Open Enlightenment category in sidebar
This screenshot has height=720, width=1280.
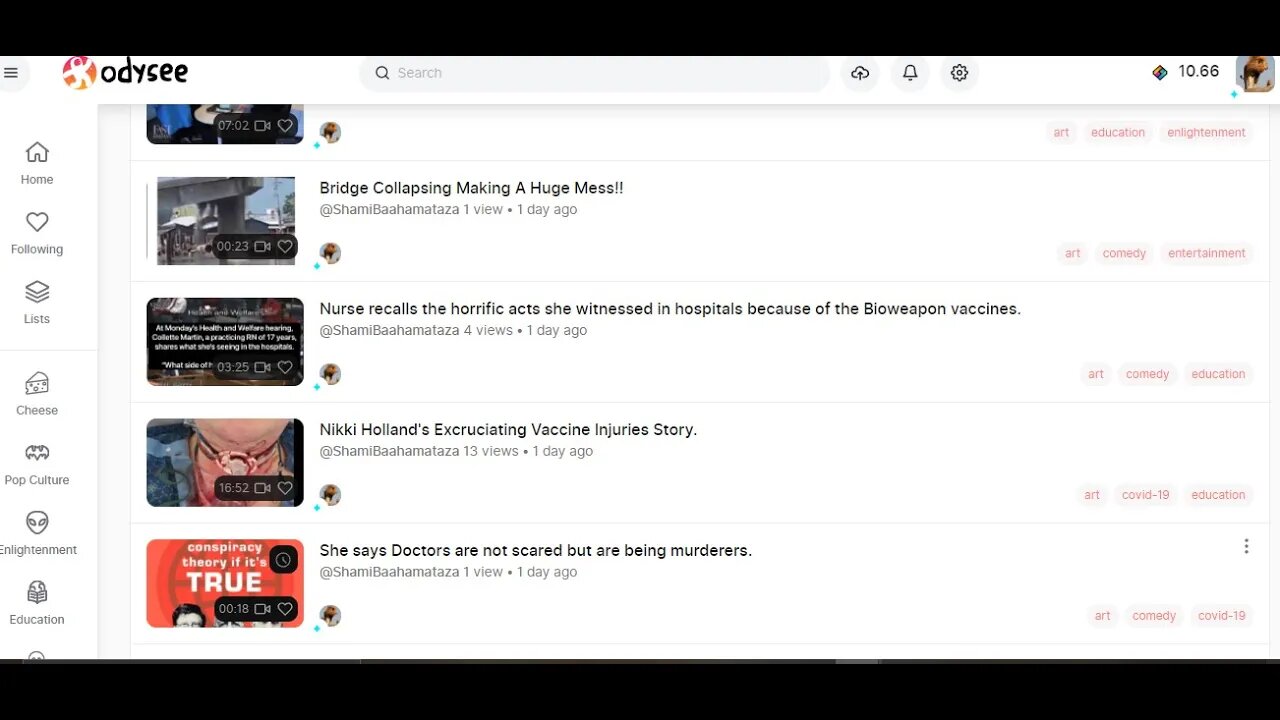click(37, 534)
